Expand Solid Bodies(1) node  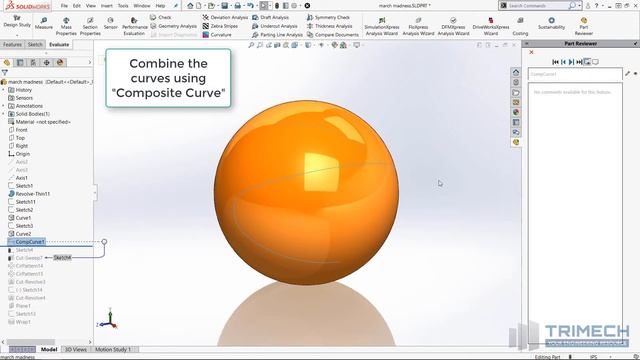(x=4, y=114)
